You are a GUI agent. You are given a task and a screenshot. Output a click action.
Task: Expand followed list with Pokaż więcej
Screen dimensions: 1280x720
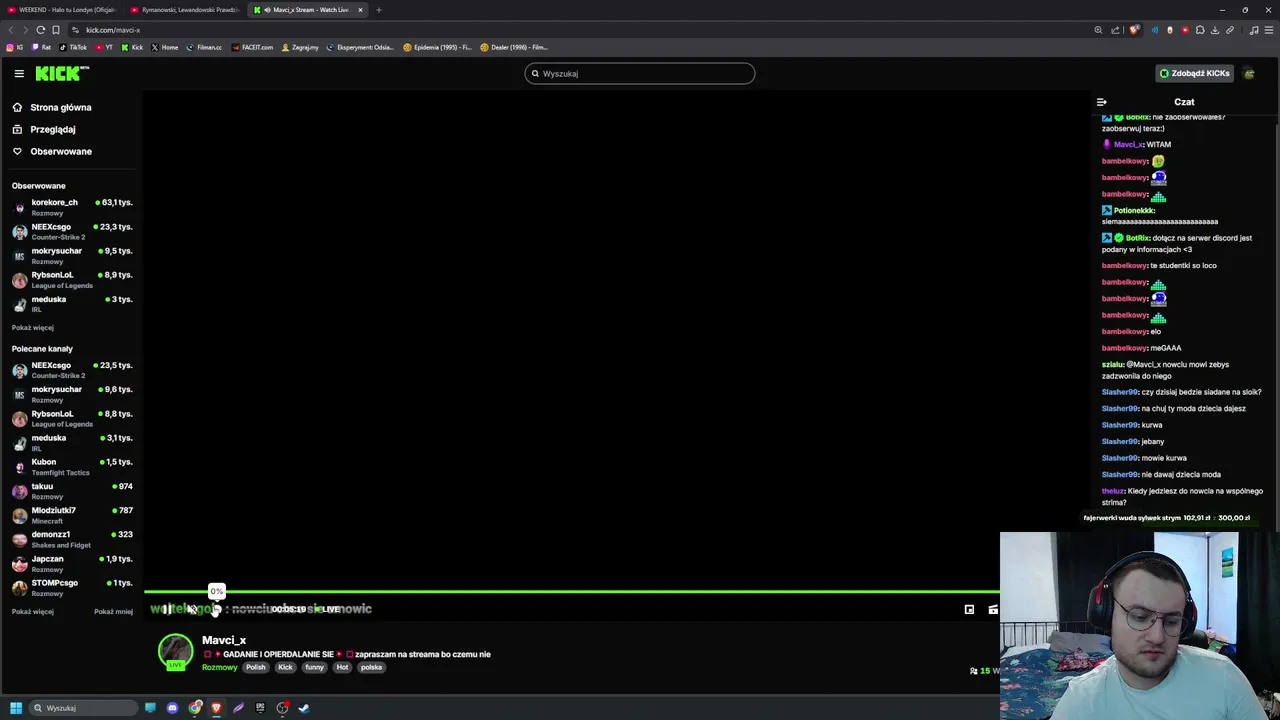(33, 328)
